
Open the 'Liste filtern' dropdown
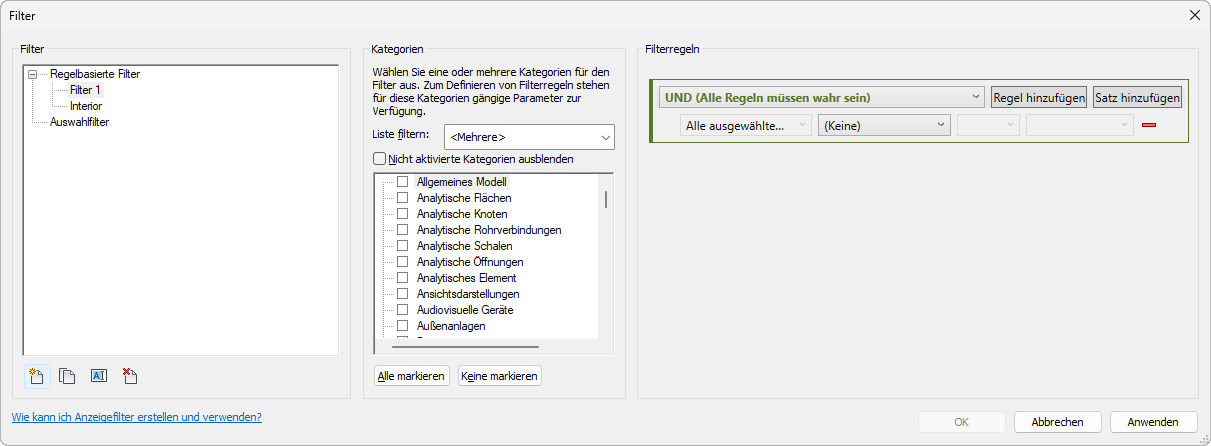(x=530, y=137)
